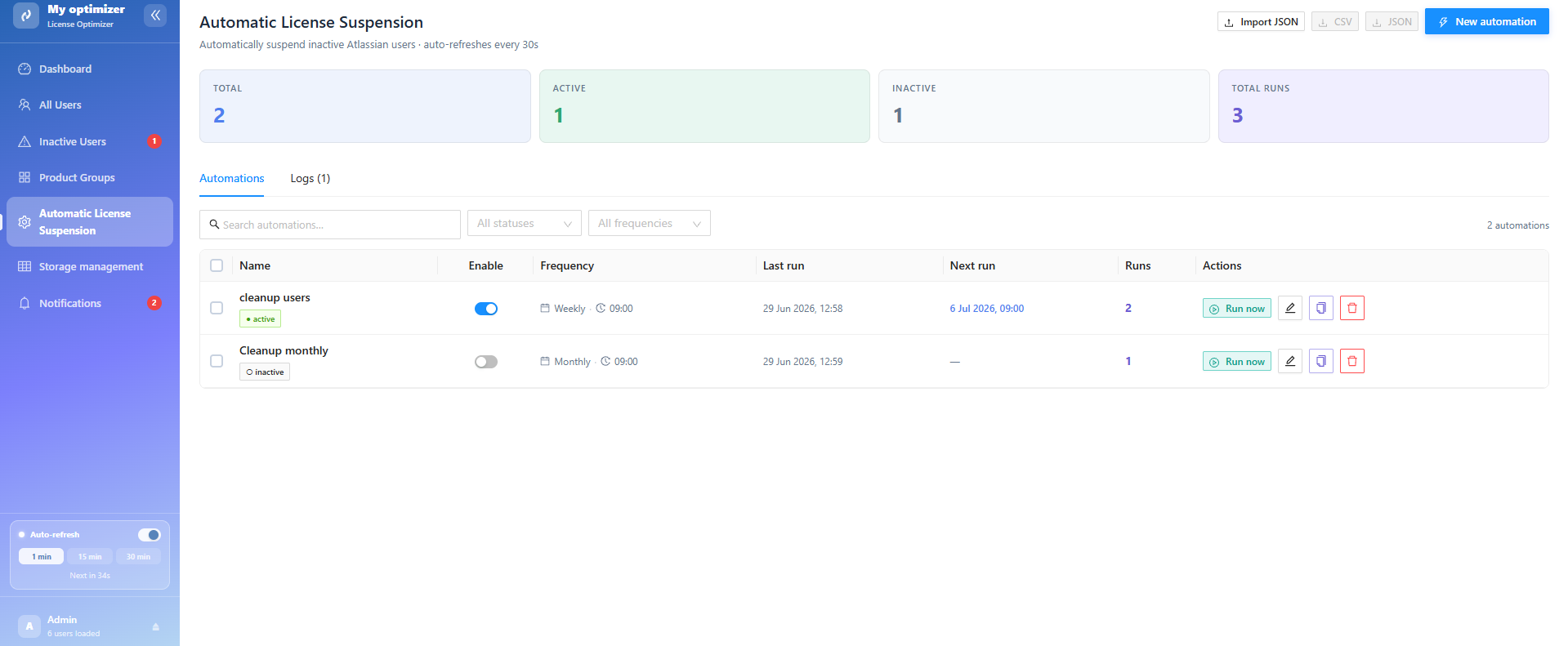Image resolution: width=1568 pixels, height=646 pixels.
Task: Delete Cleanup monthly via trash icon
Action: (x=1352, y=361)
